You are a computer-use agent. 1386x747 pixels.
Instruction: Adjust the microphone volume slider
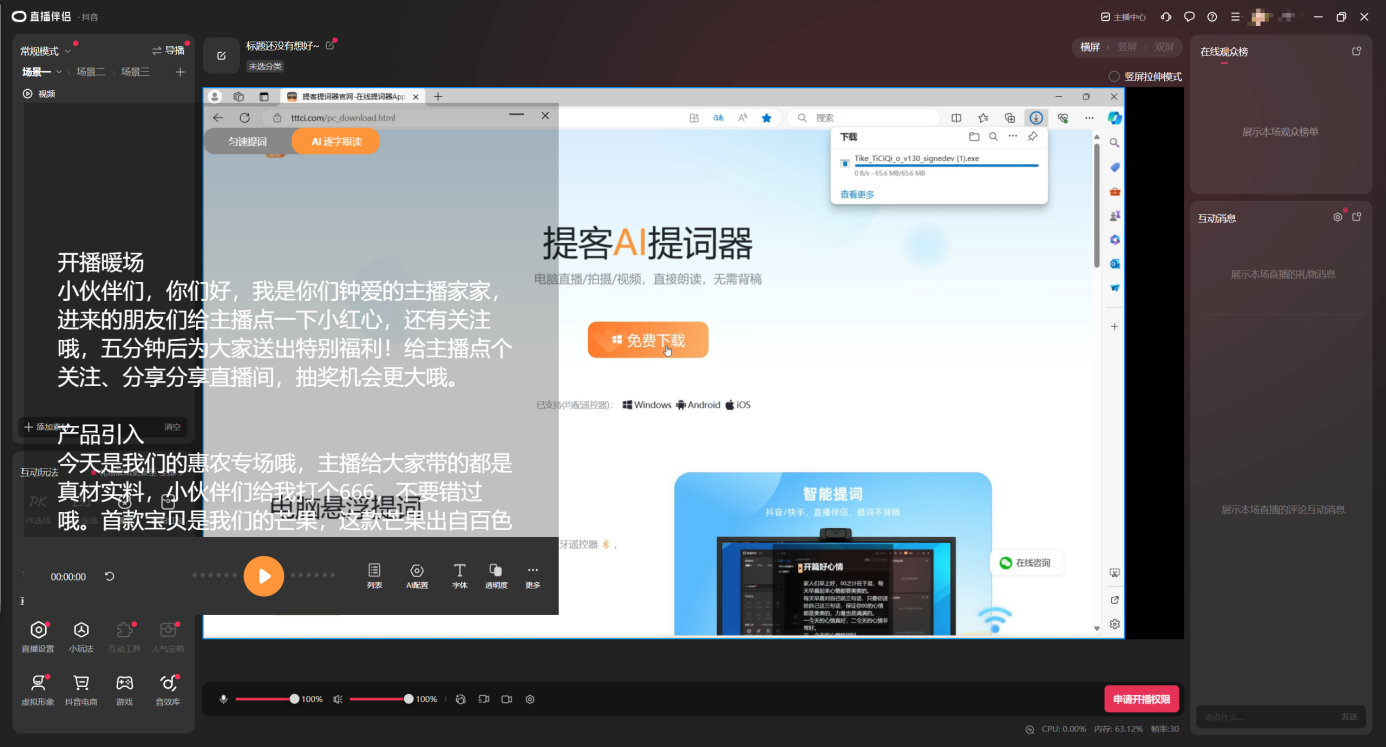pos(265,699)
